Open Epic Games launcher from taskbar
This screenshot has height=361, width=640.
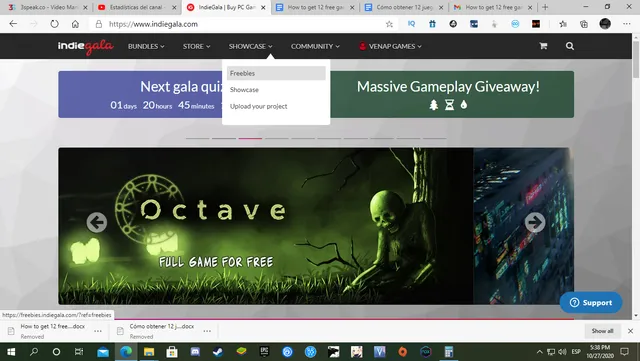click(x=264, y=352)
